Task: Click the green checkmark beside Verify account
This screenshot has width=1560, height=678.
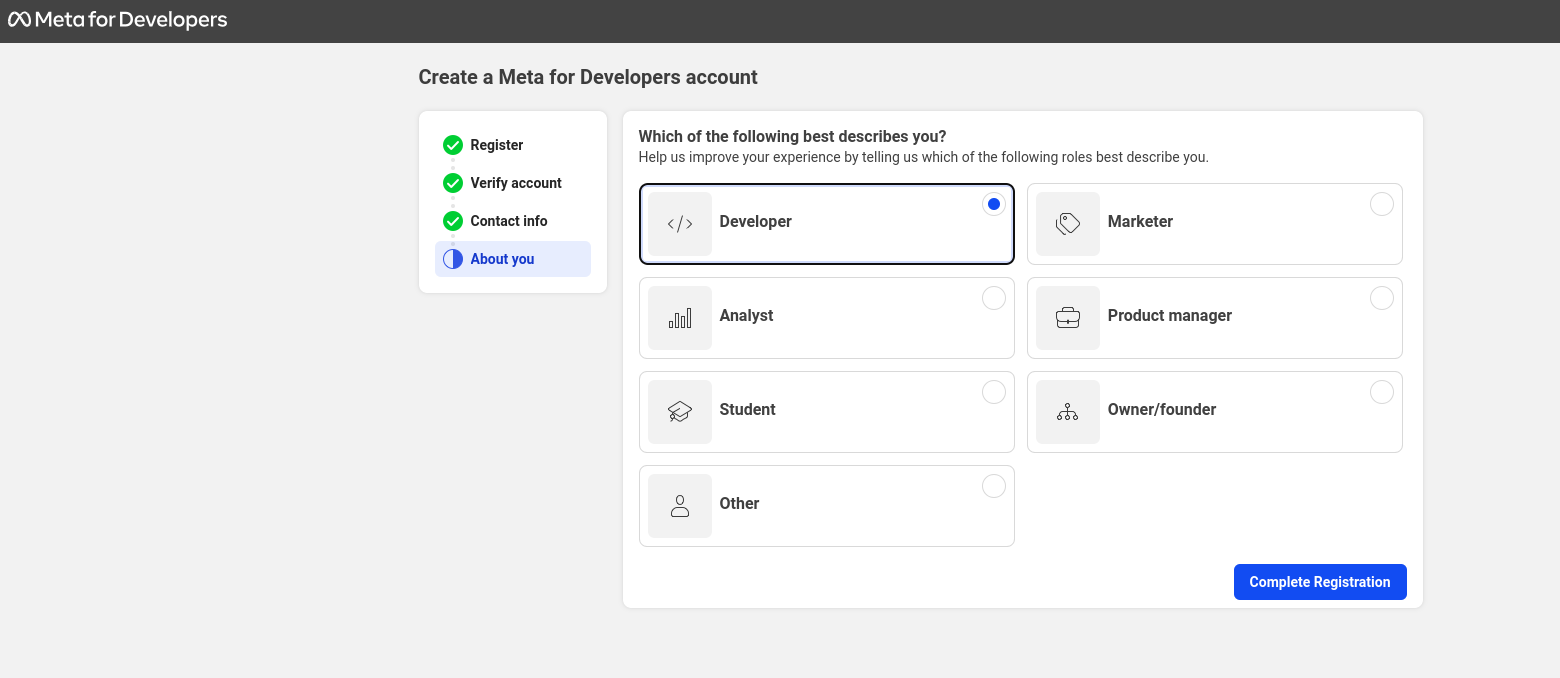Action: (453, 183)
